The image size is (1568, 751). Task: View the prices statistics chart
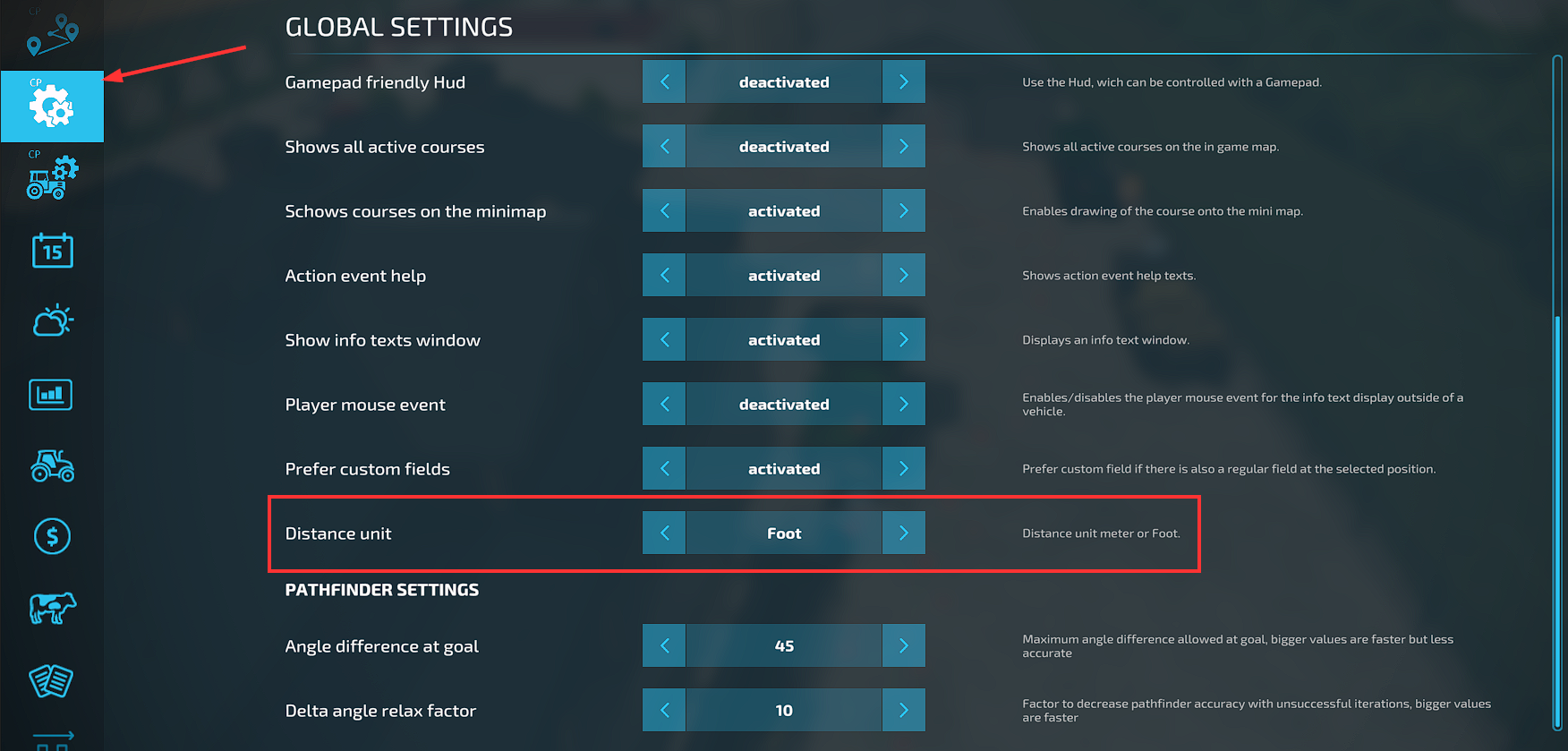coord(52,394)
